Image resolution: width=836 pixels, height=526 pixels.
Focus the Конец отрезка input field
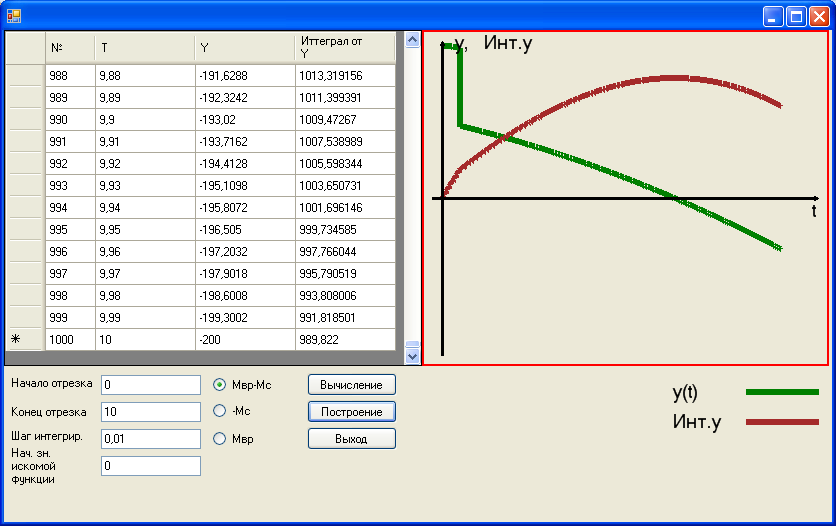point(151,412)
